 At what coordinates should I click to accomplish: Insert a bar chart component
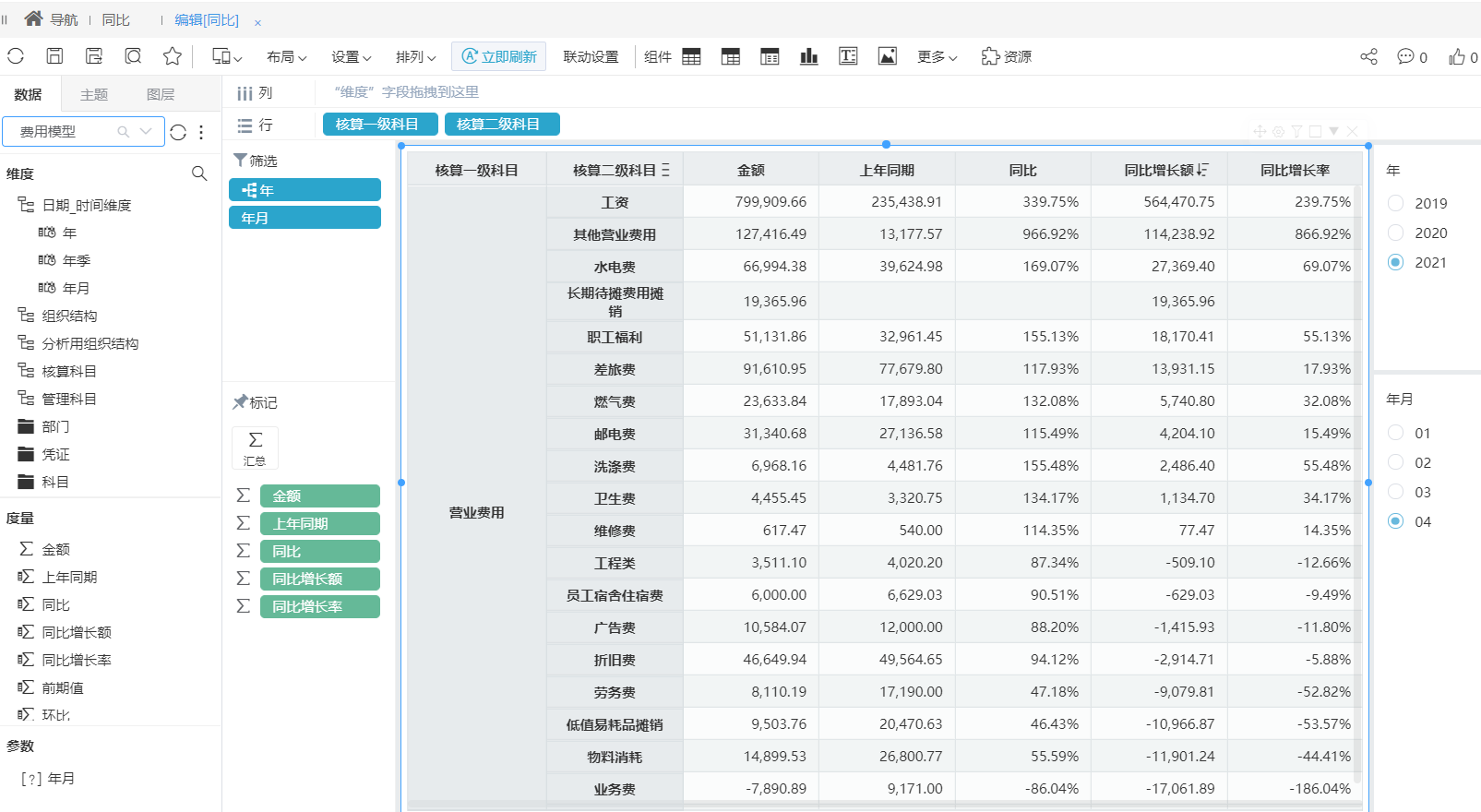pyautogui.click(x=809, y=56)
